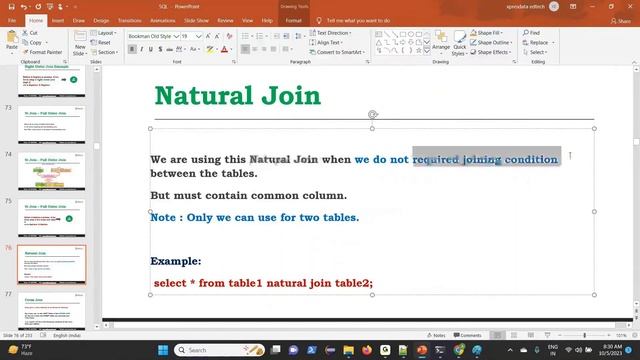Expand the Layout dropdown
Viewport: 640px width, 360px height.
(104, 33)
